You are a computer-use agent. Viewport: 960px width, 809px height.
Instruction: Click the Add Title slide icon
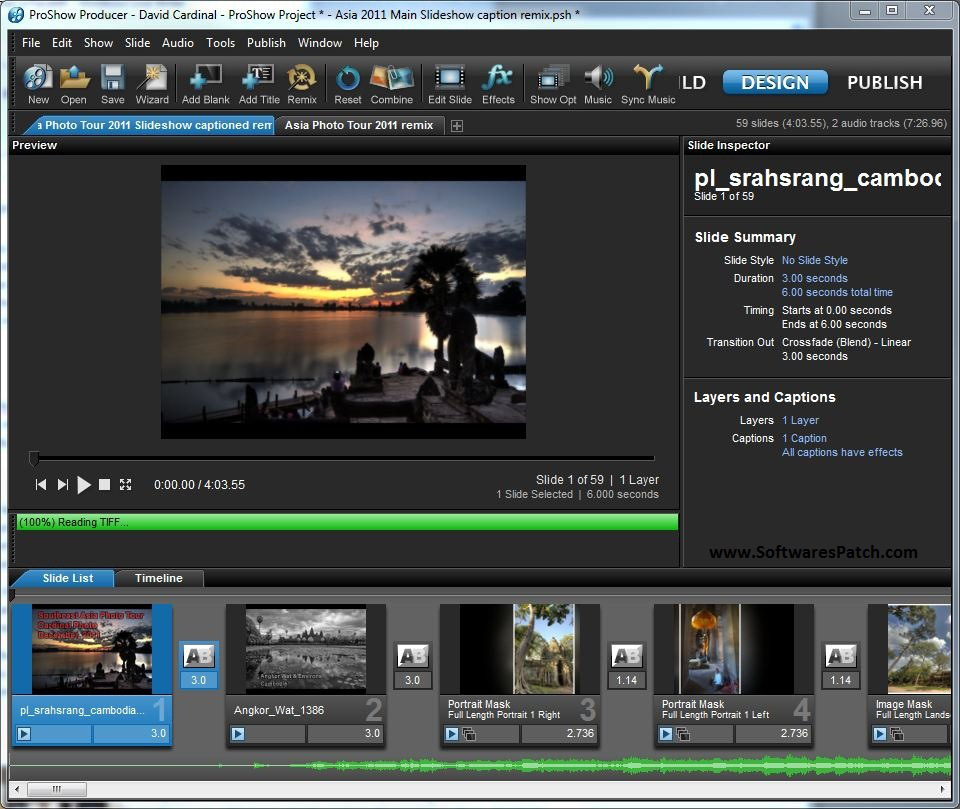[259, 79]
